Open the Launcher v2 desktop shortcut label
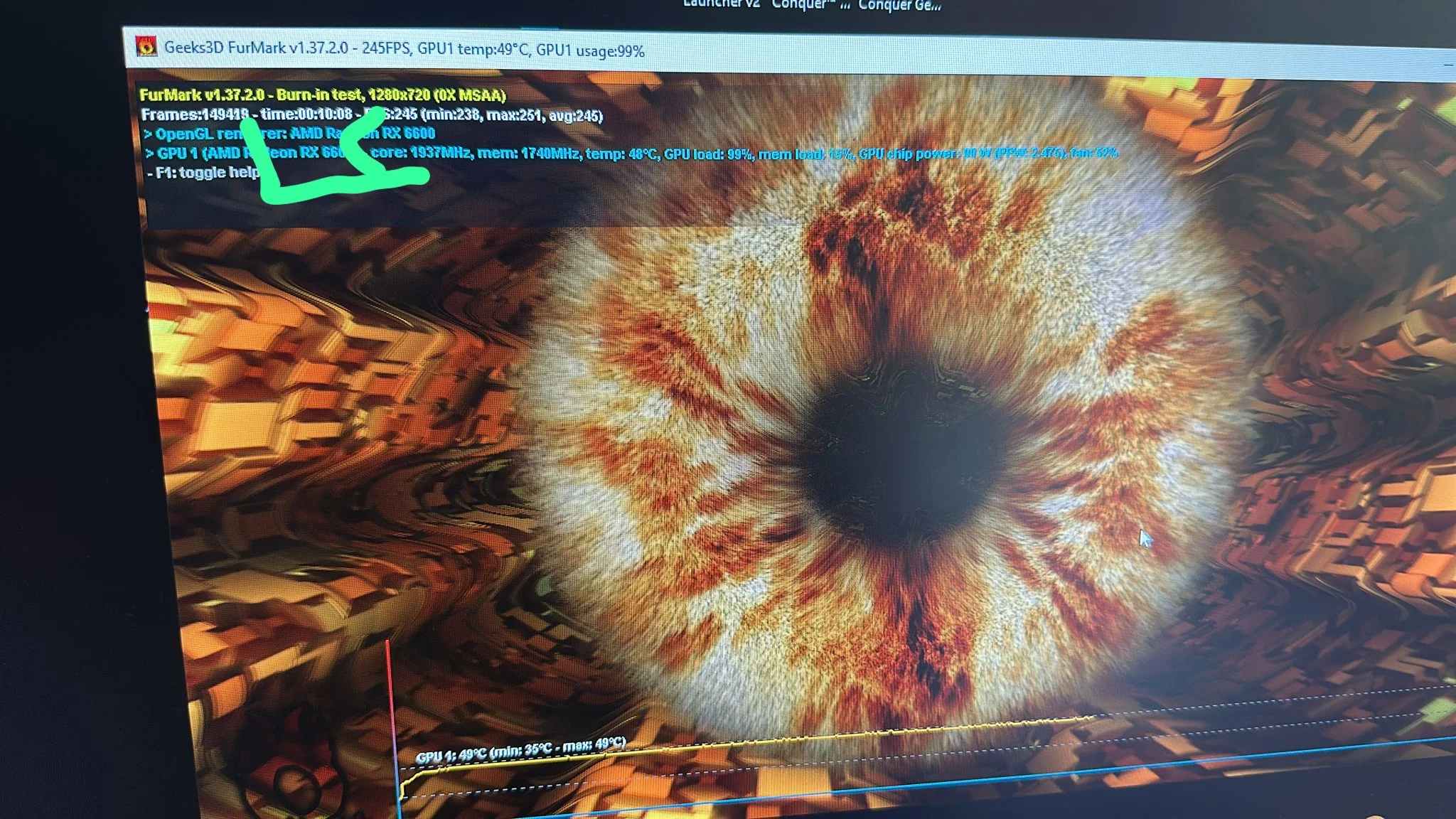1456x819 pixels. [x=721, y=4]
